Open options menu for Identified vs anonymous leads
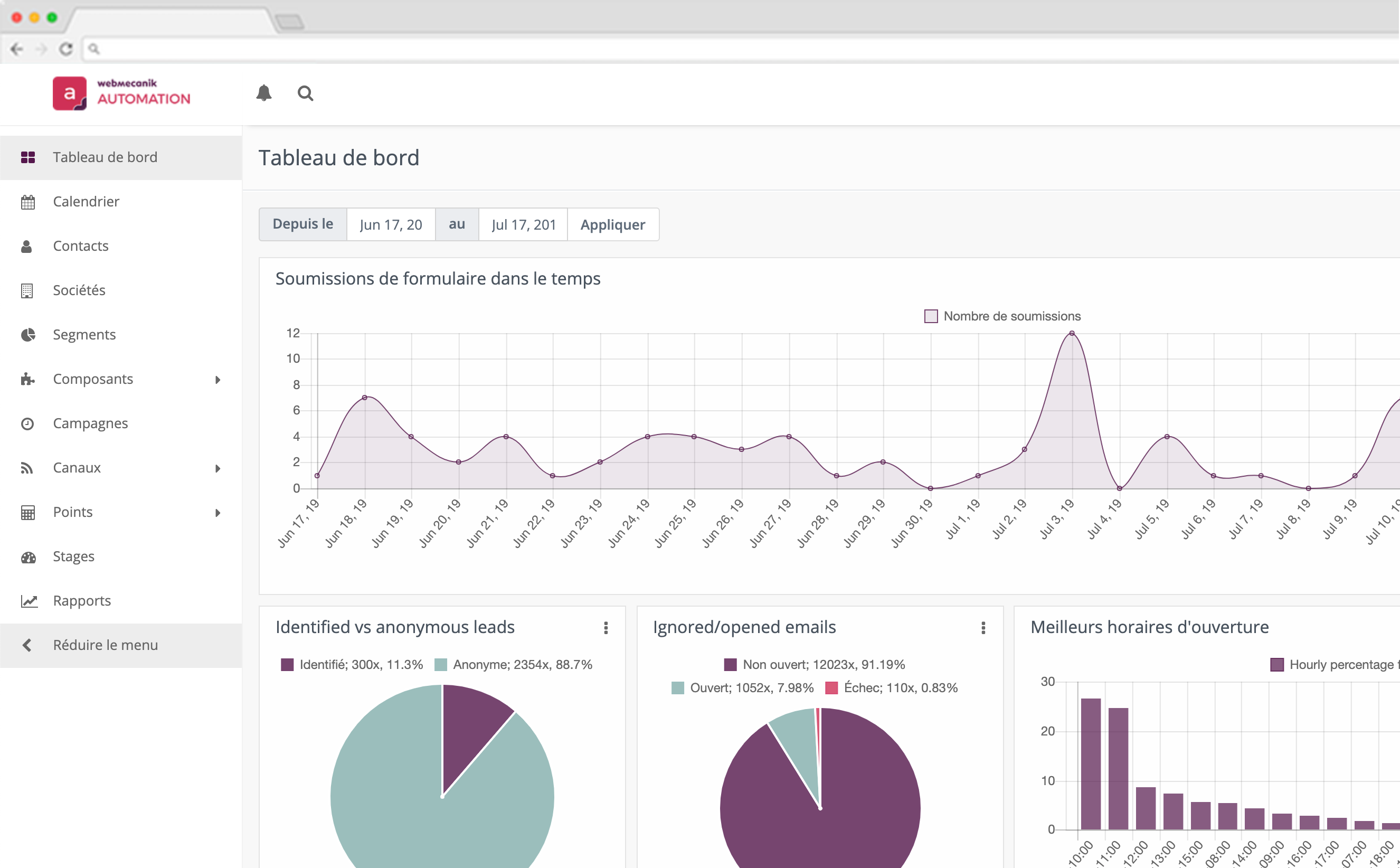Image resolution: width=1400 pixels, height=868 pixels. pyautogui.click(x=606, y=627)
